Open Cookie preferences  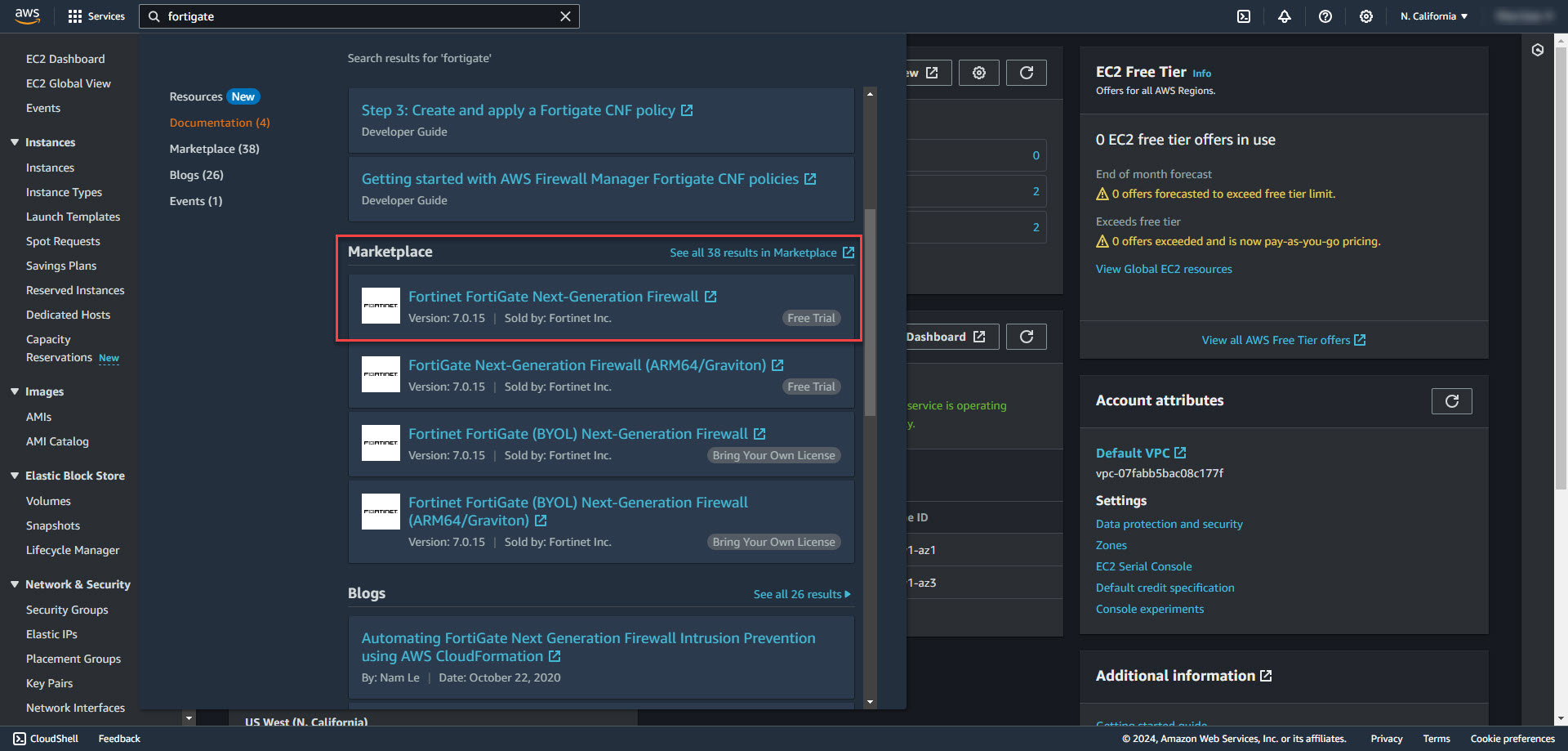1512,739
